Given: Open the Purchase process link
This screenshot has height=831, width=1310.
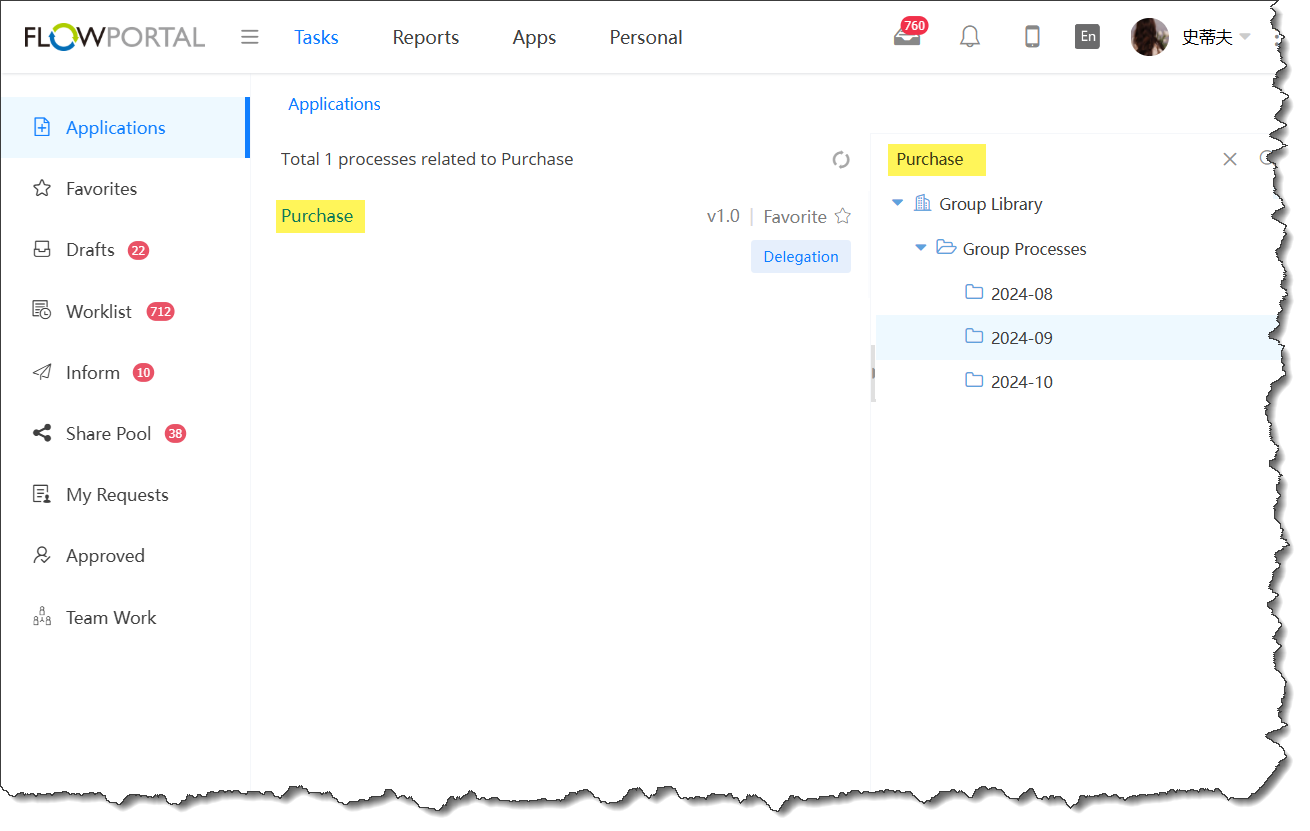Looking at the screenshot, I should (x=317, y=216).
